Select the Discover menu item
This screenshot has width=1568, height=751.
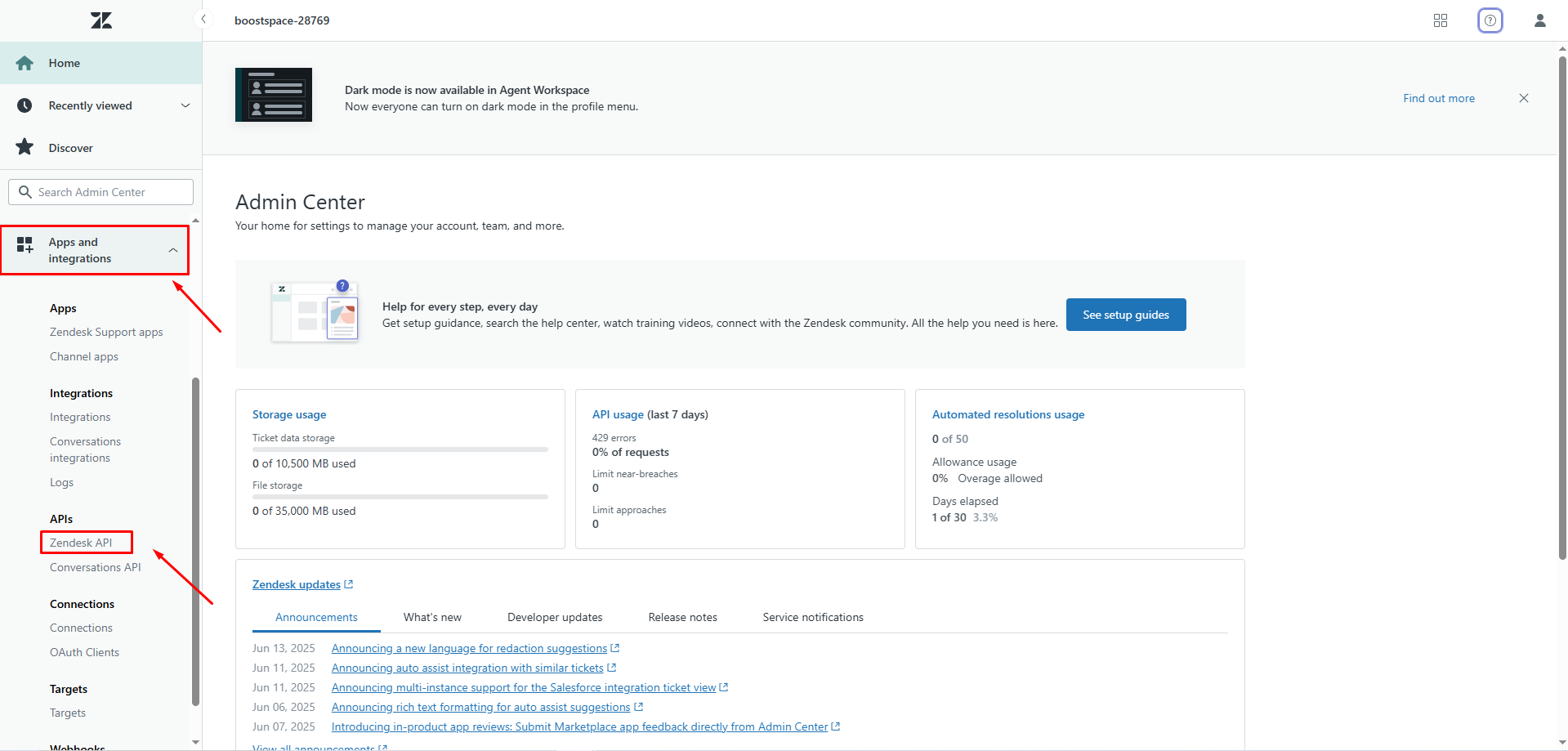(x=101, y=148)
